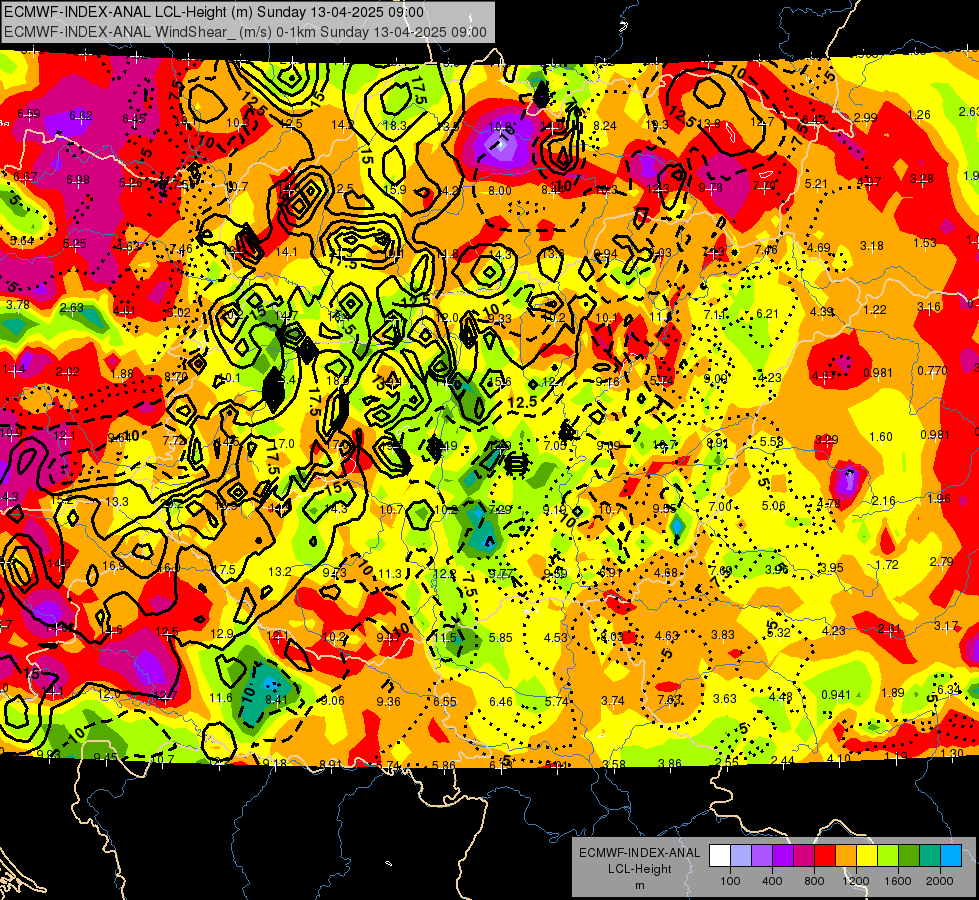Click the '8.24' wind shear value
This screenshot has height=900, width=979.
[x=604, y=126]
